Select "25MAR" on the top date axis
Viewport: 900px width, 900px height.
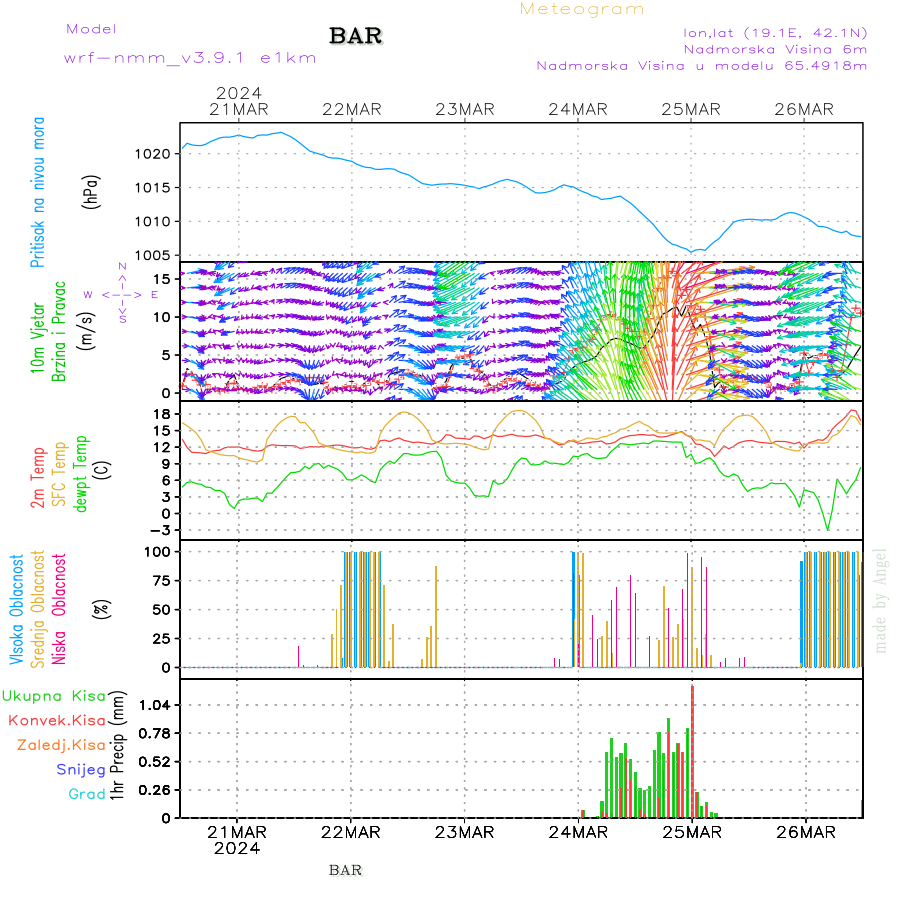(691, 109)
